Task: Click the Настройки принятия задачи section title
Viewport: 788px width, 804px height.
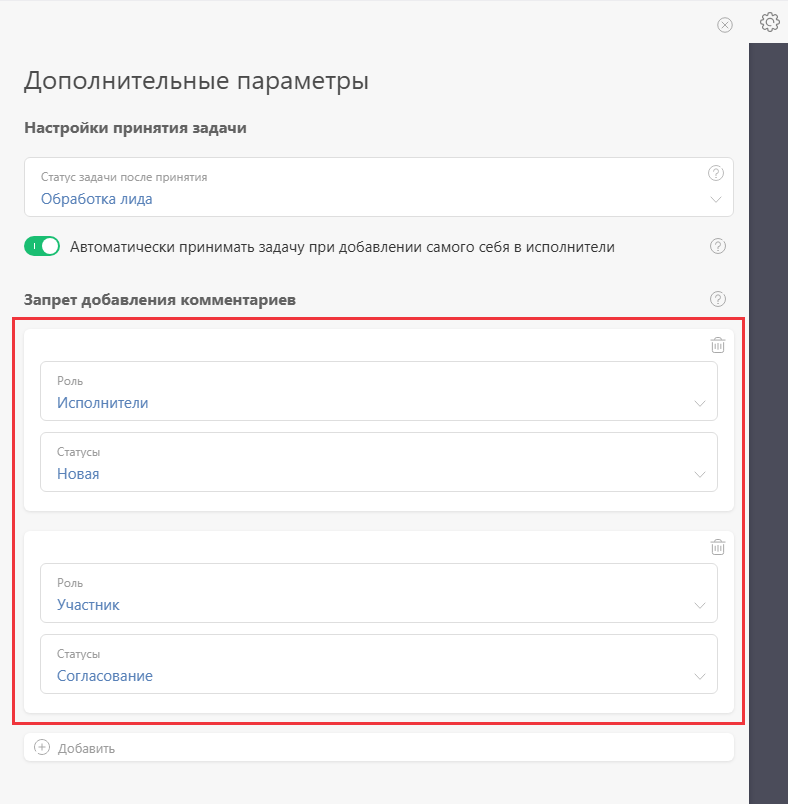Action: tap(135, 128)
